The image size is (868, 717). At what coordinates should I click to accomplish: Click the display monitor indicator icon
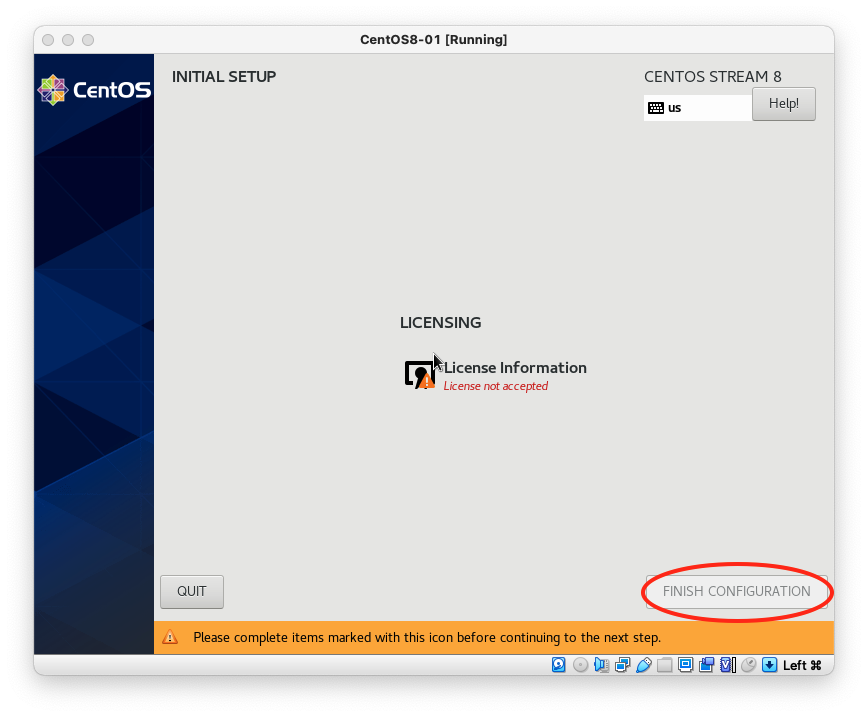pos(685,664)
